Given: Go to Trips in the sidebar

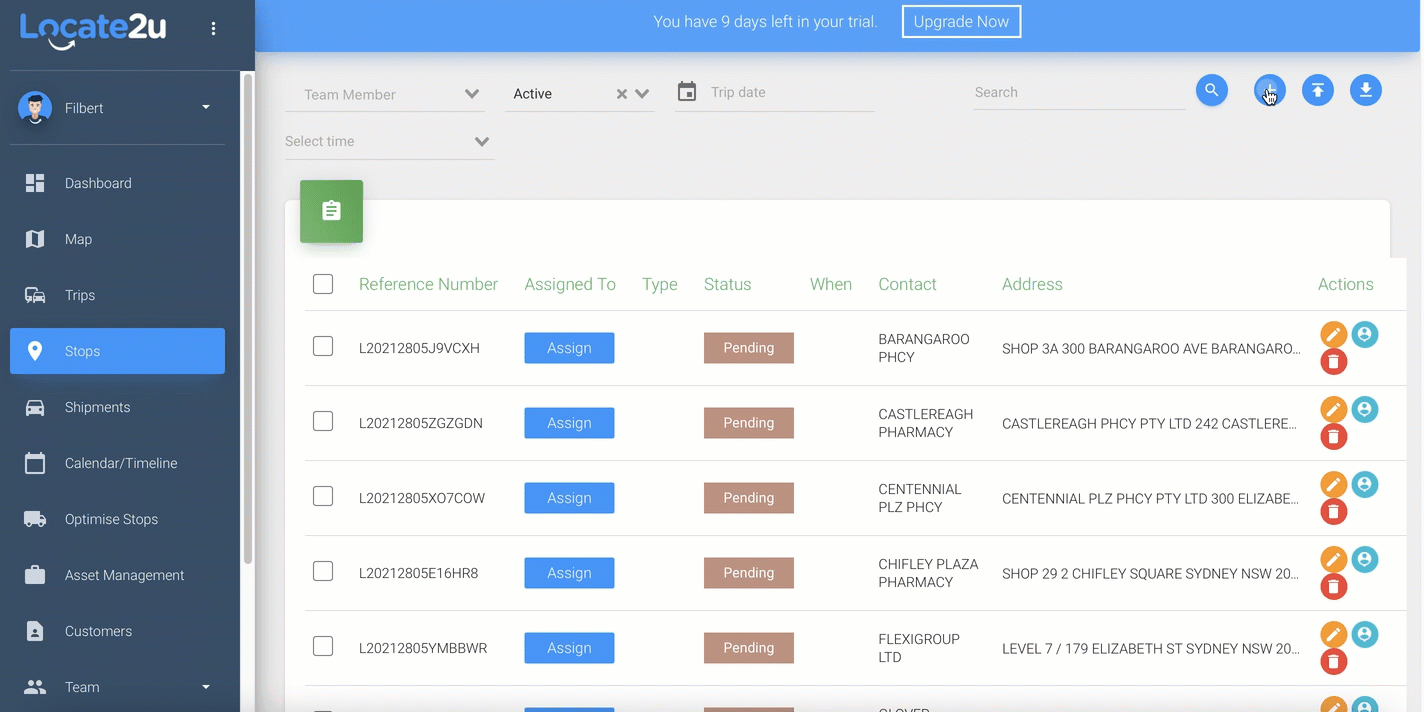Looking at the screenshot, I should pyautogui.click(x=117, y=295).
